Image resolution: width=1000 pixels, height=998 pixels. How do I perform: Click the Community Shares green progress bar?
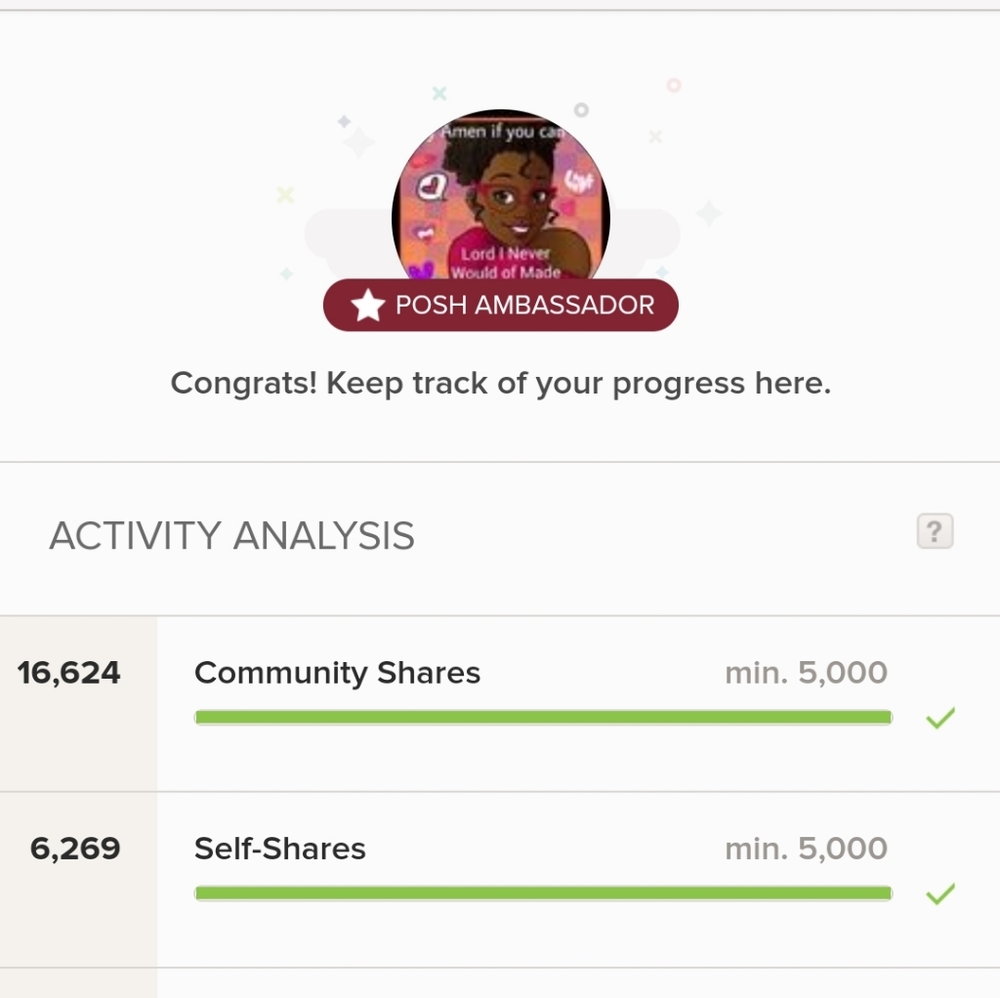click(543, 717)
